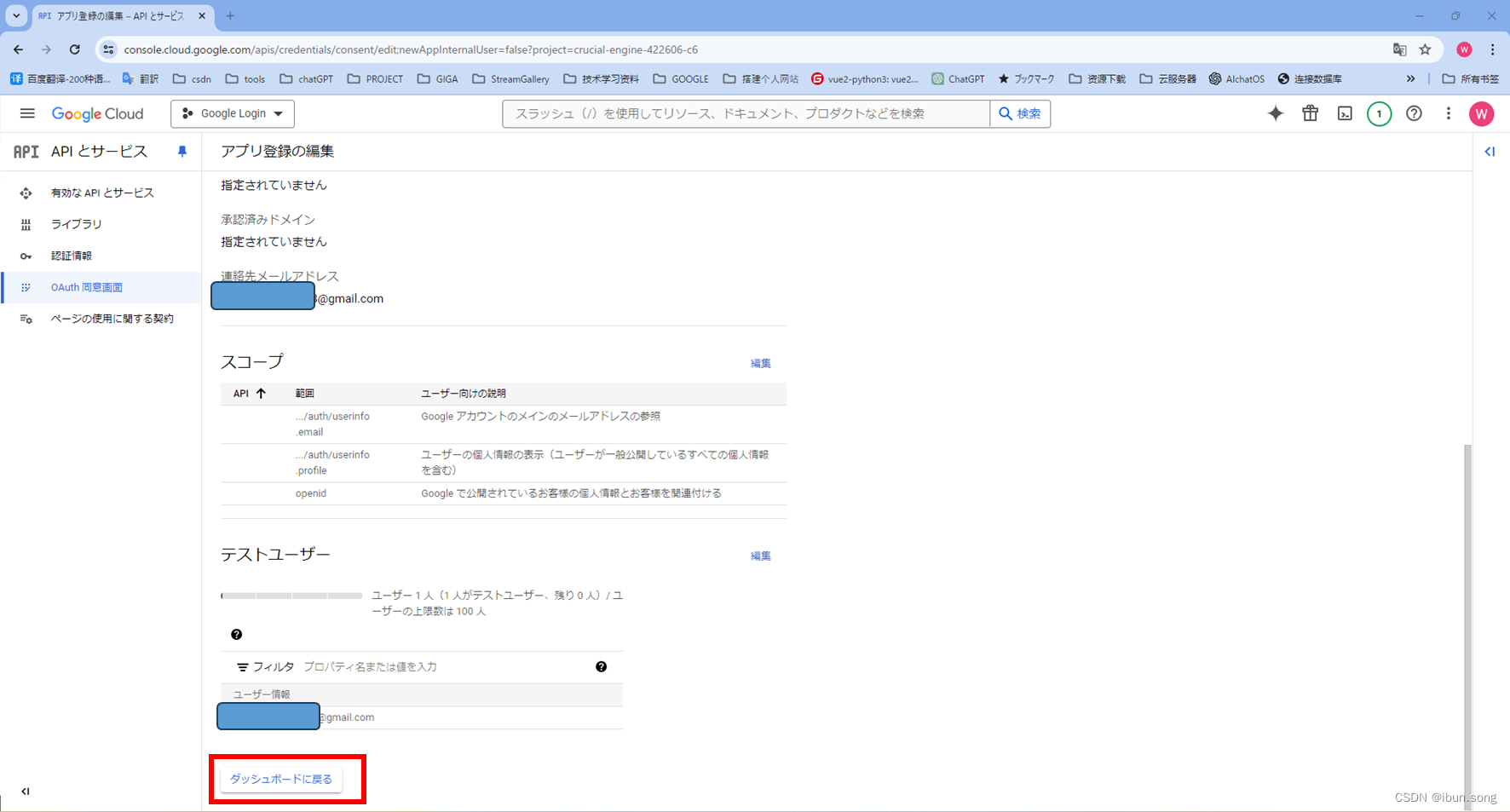
Task: Click browser back arrow
Action: (19, 49)
